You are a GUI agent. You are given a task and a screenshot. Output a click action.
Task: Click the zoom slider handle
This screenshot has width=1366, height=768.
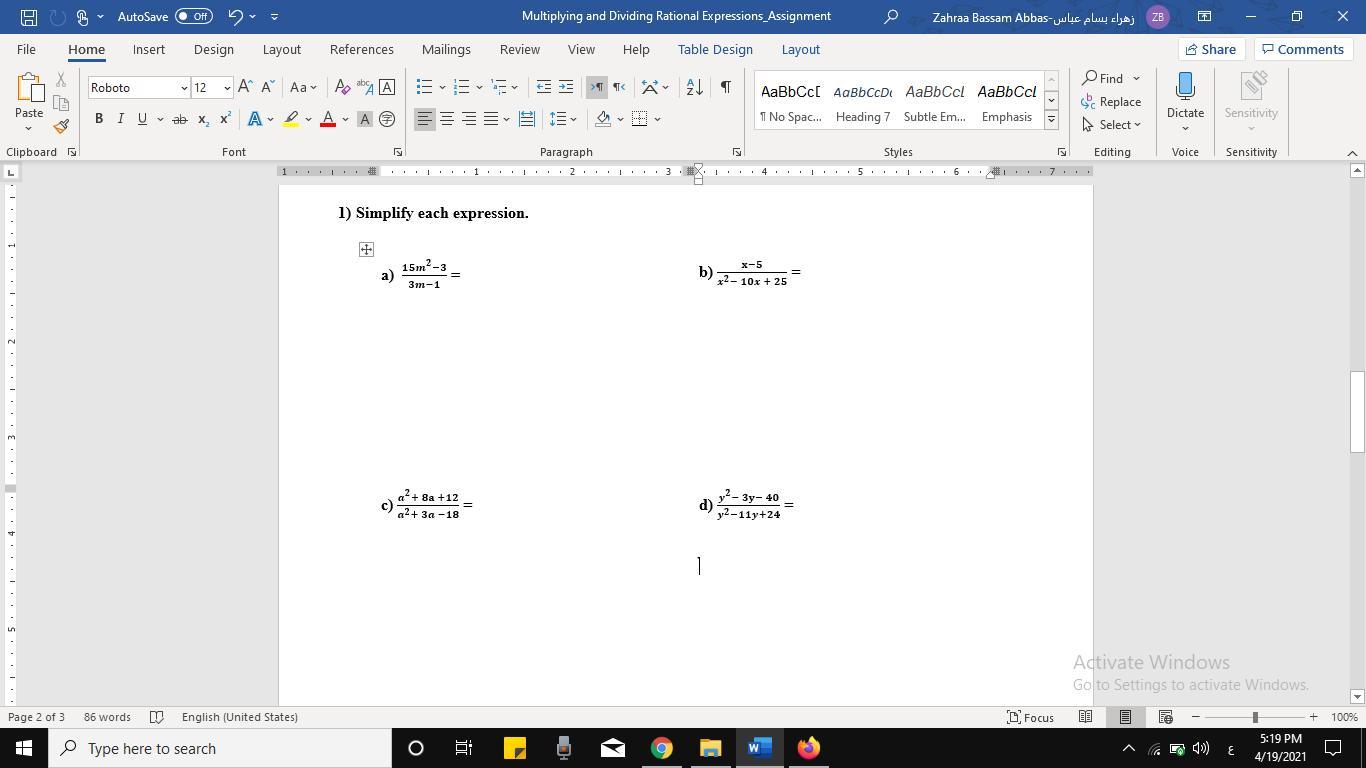click(x=1255, y=717)
